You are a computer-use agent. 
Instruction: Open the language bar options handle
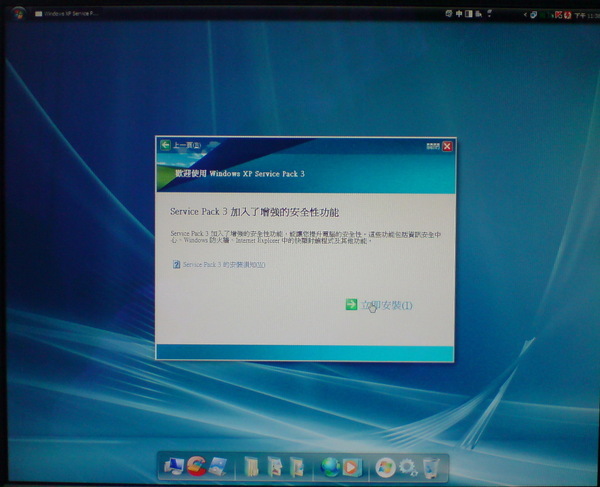pos(489,14)
